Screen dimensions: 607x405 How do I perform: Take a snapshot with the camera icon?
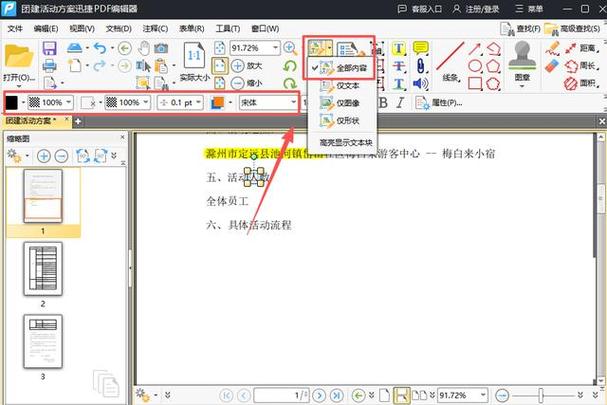click(161, 48)
